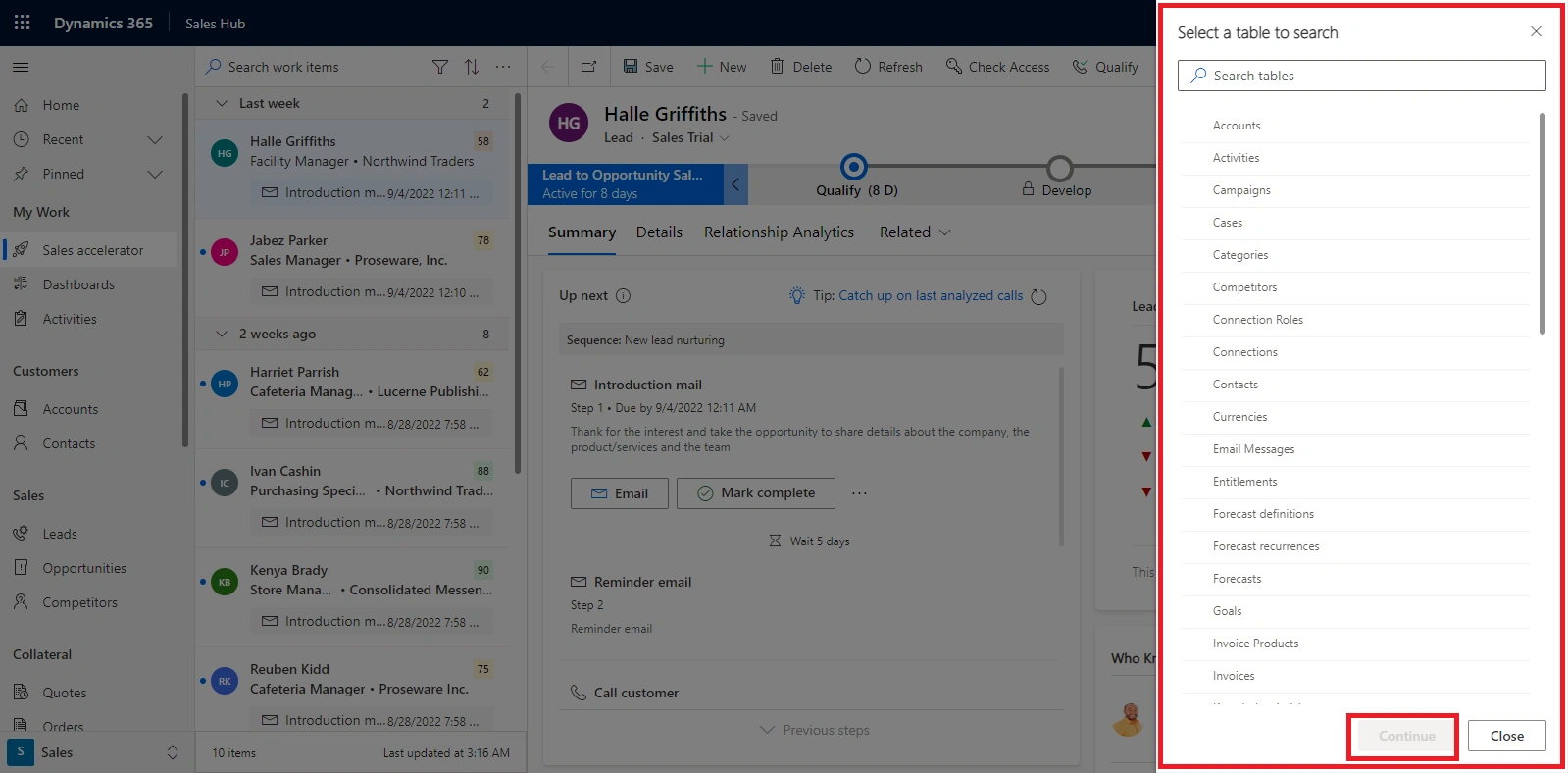Expand the Recent section
The image size is (1568, 773).
click(x=155, y=139)
